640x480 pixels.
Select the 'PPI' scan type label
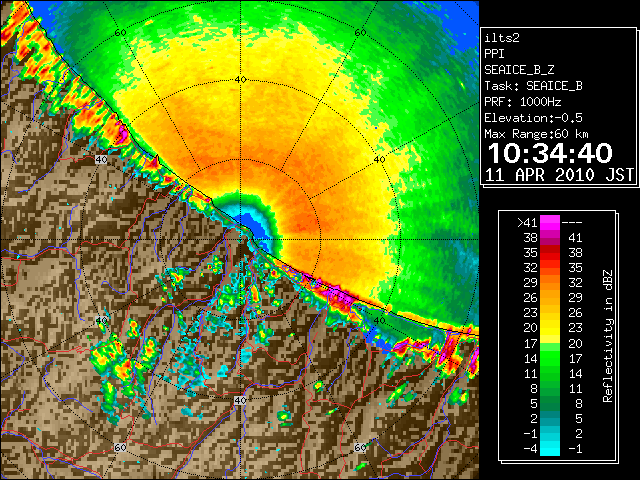[494, 54]
